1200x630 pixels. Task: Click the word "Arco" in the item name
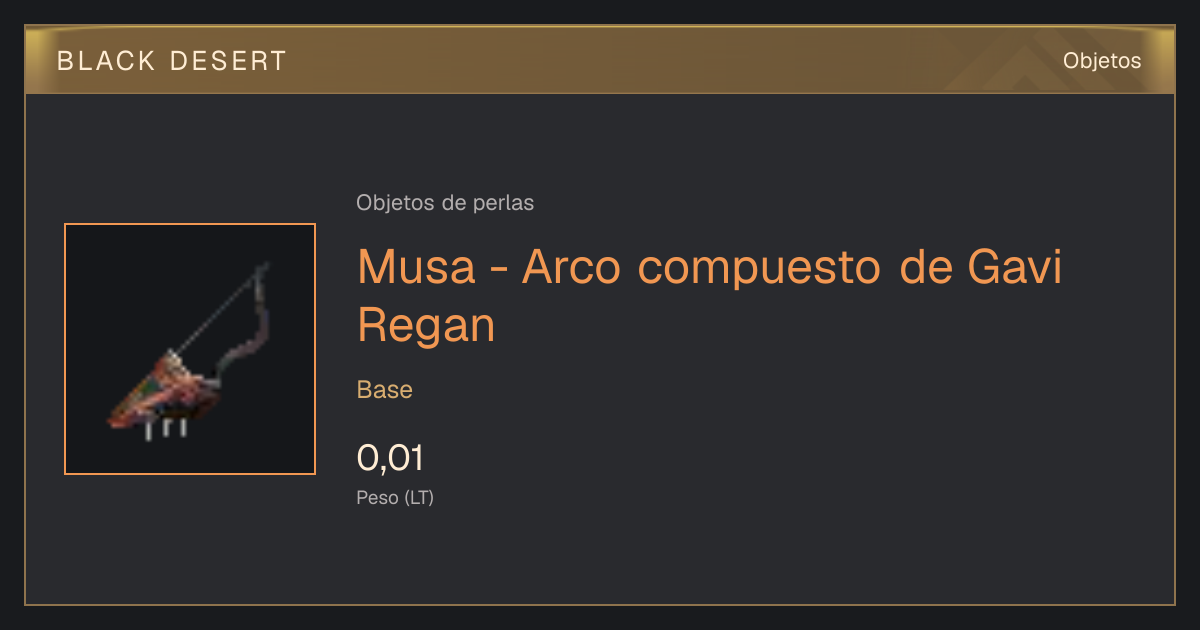570,269
